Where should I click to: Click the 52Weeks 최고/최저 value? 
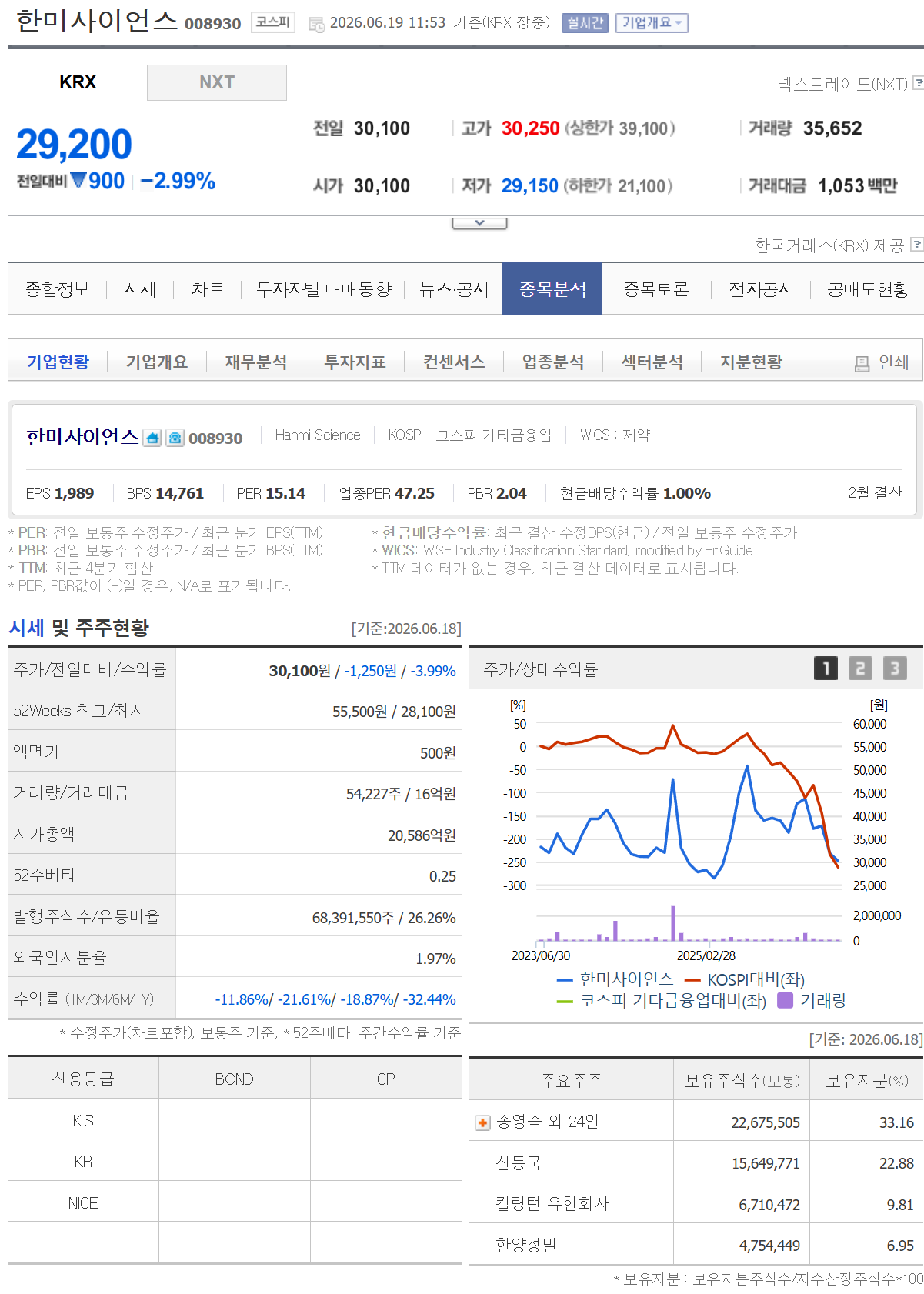[x=394, y=712]
